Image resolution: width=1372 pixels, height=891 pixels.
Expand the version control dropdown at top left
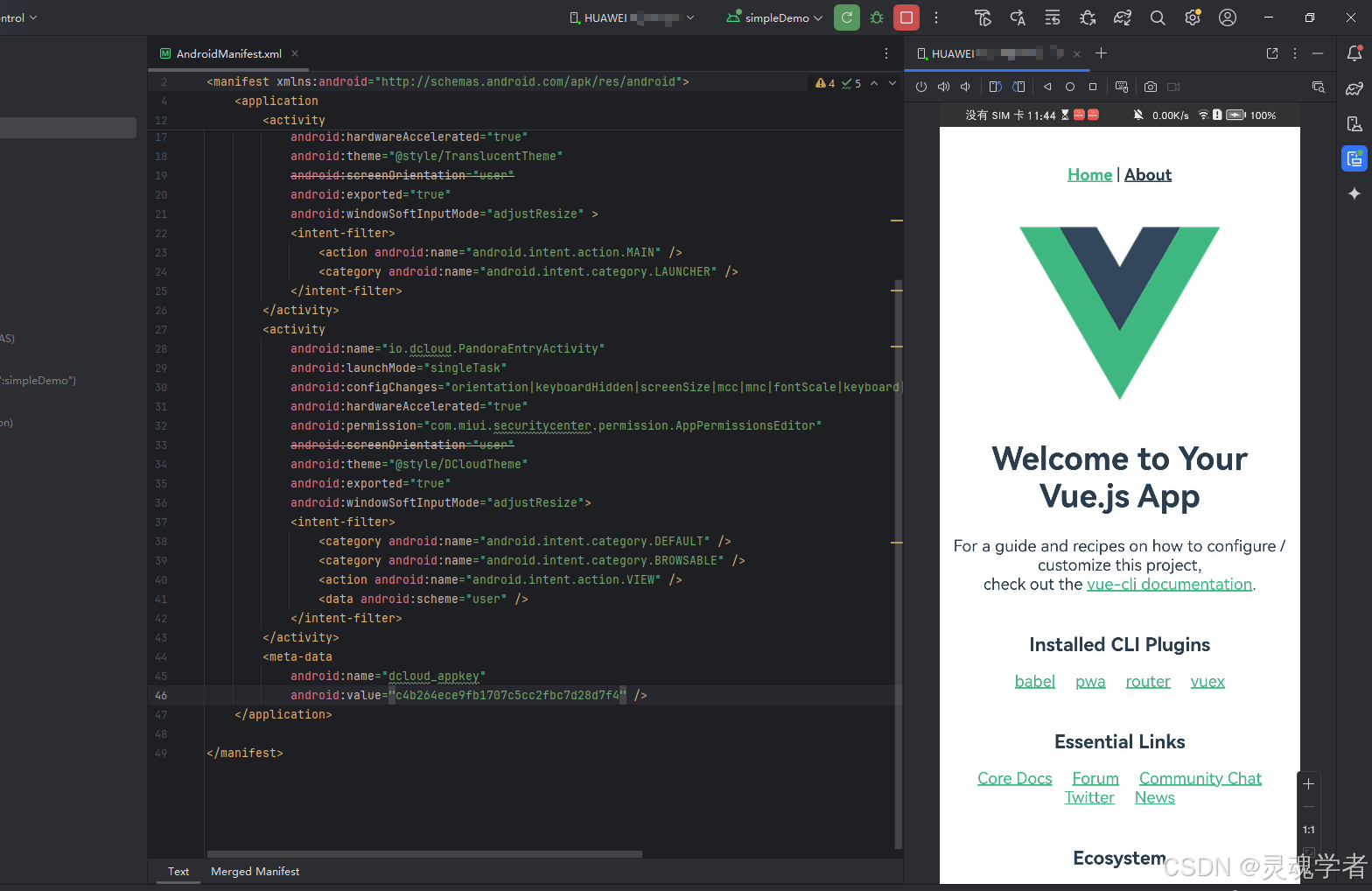click(x=18, y=18)
